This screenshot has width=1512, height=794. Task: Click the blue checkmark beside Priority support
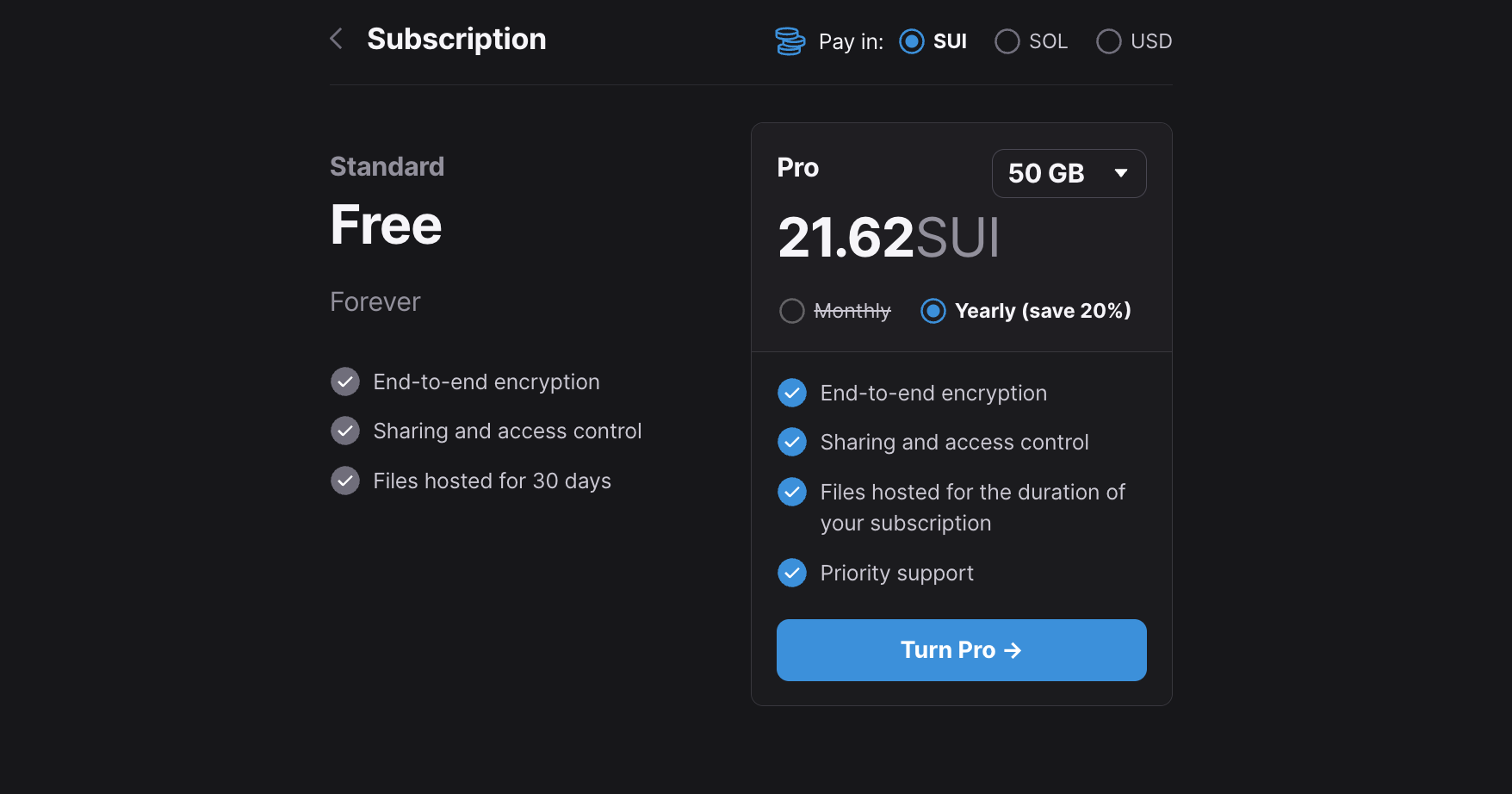(x=792, y=573)
